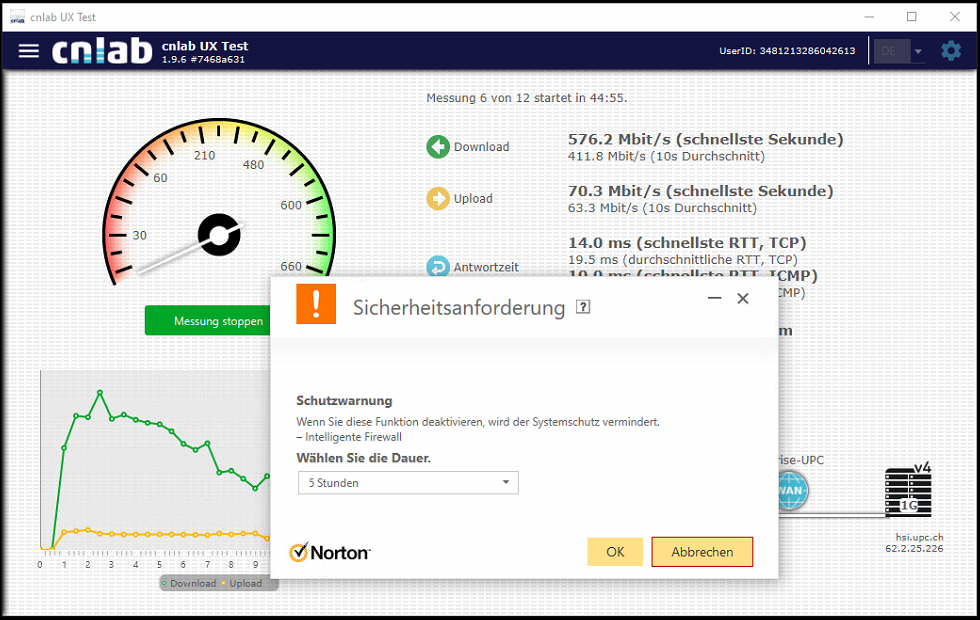Click the yellow Upload arrow icon
Image resolution: width=980 pixels, height=620 pixels.
coord(438,199)
